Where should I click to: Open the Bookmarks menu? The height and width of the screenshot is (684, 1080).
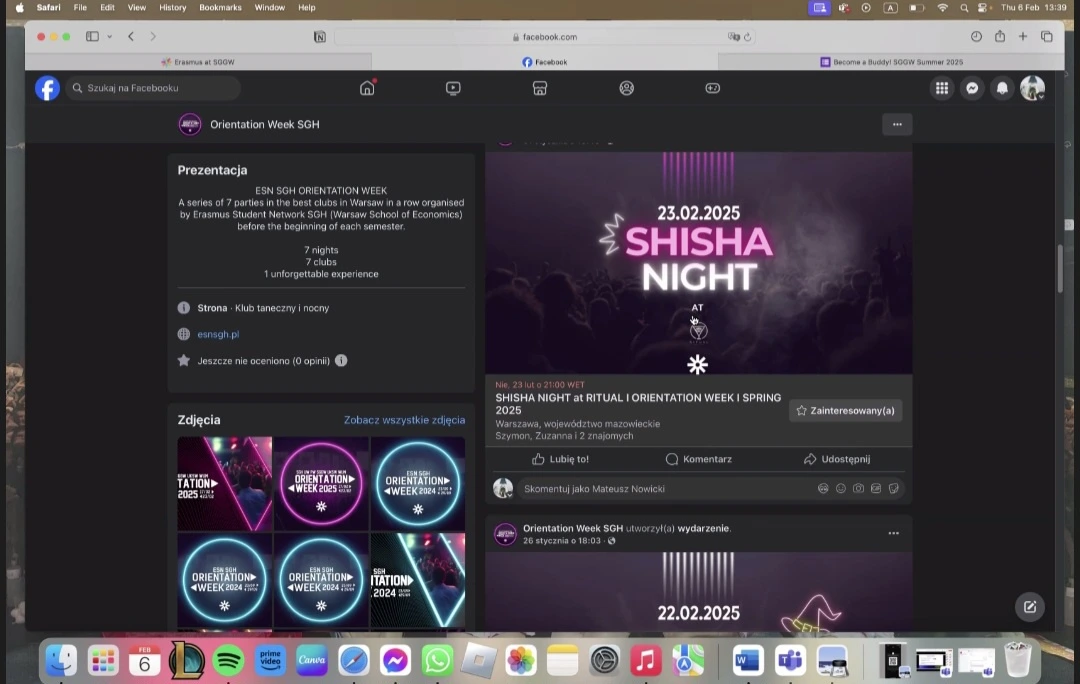[220, 8]
